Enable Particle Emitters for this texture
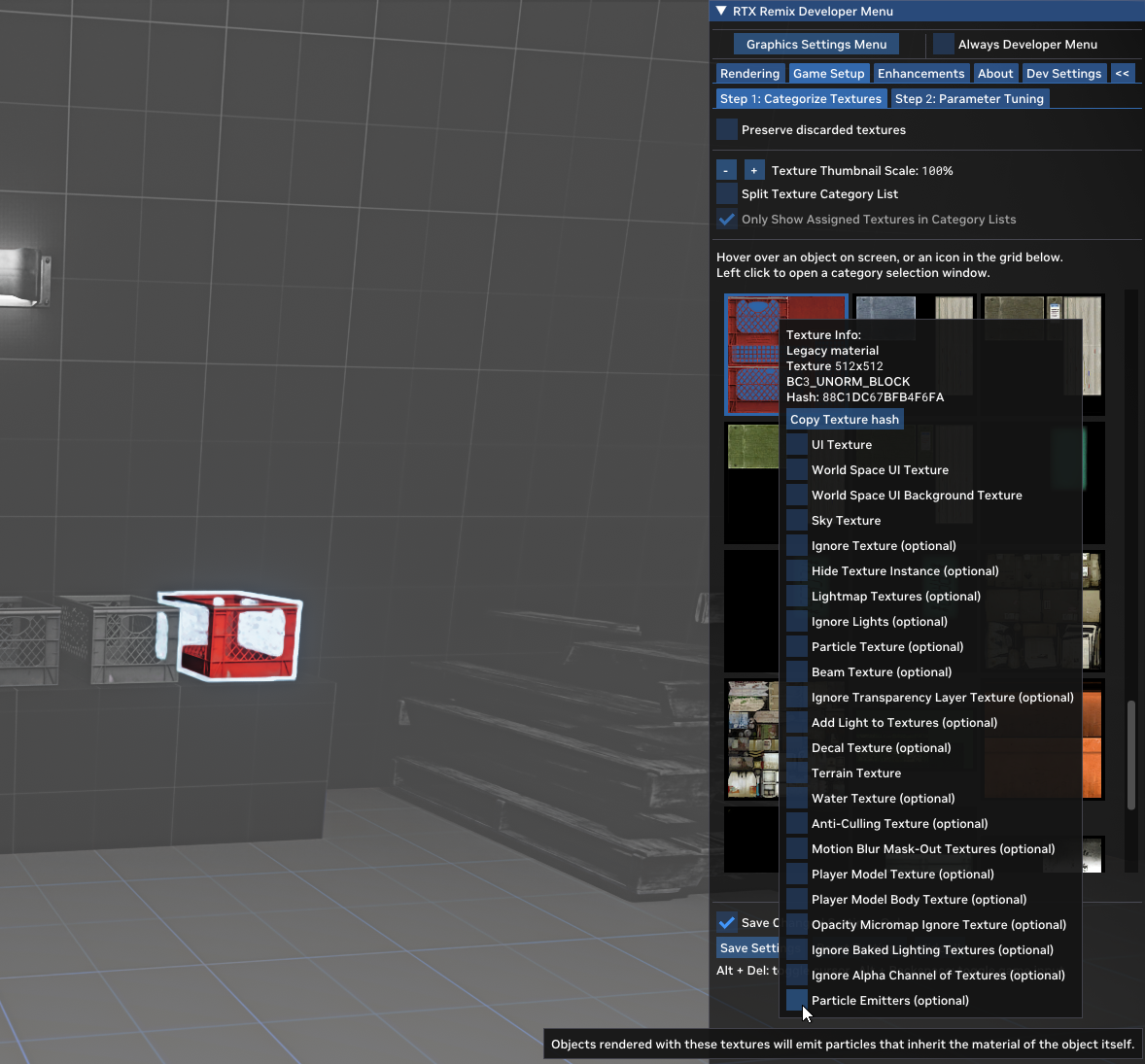The image size is (1145, 1064). (x=796, y=1000)
